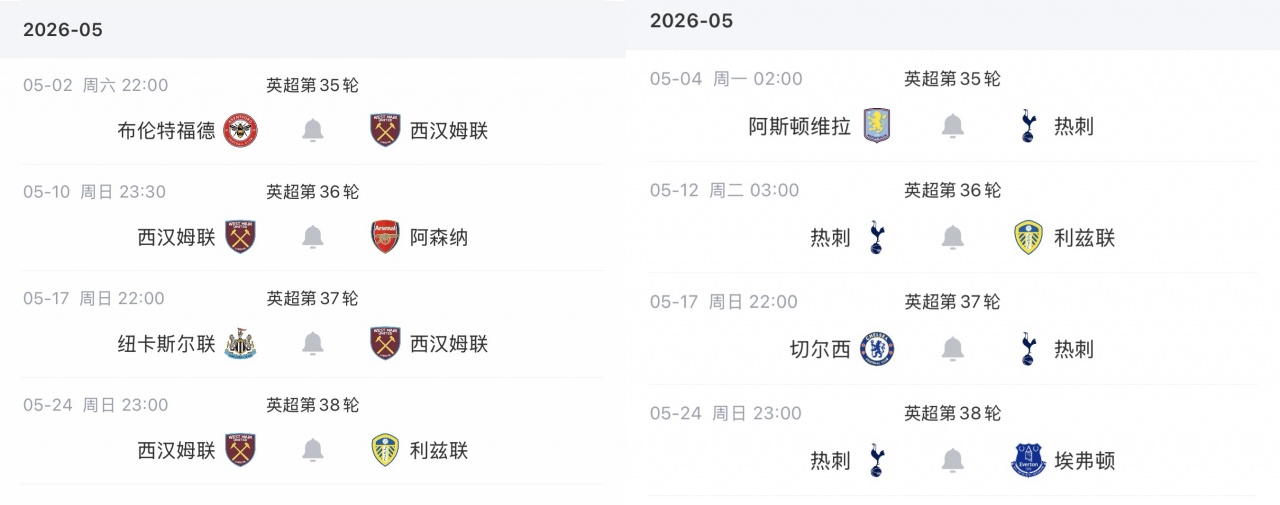Viewport: 1280px width, 505px height.
Task: Click the Everton club crest
Action: [1028, 460]
